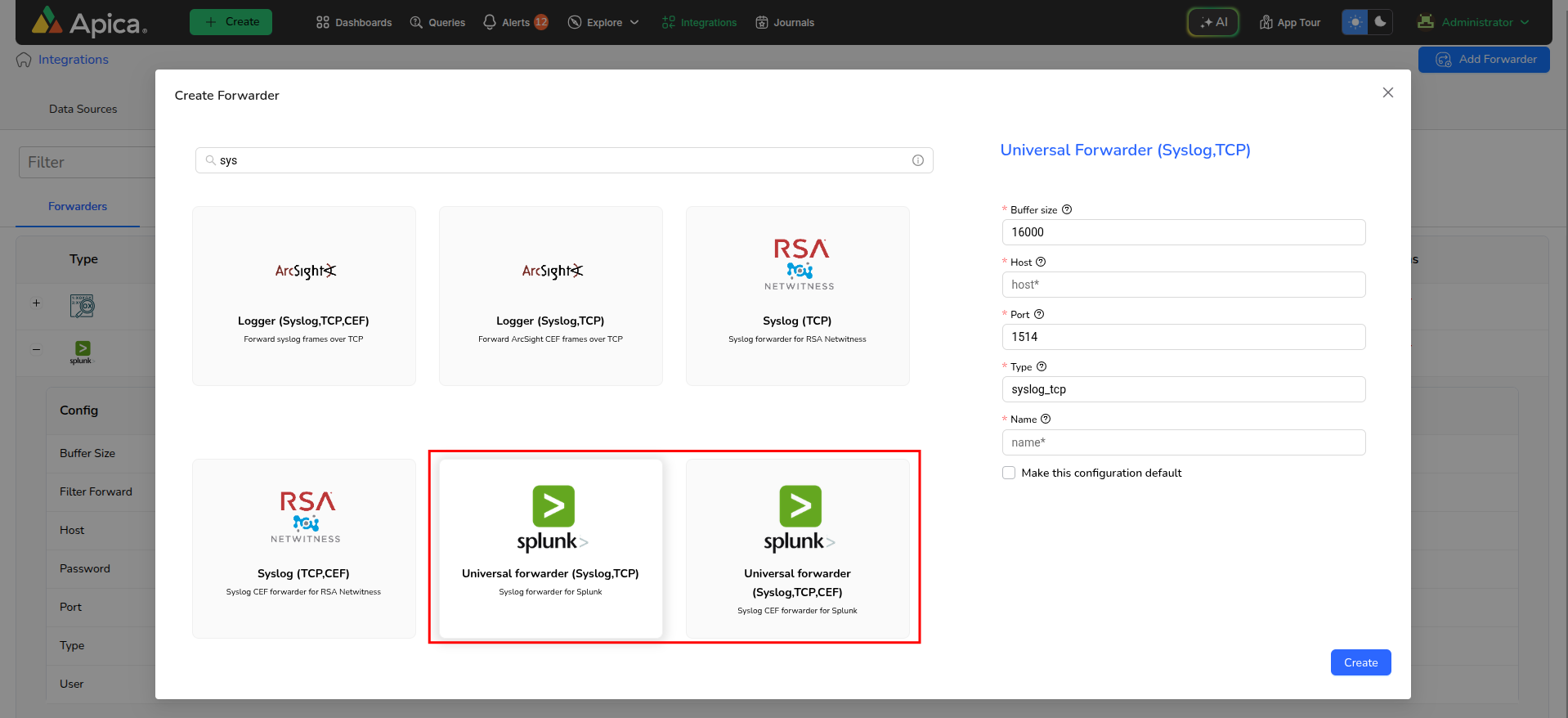Open the Administrator user dropdown

[1473, 22]
